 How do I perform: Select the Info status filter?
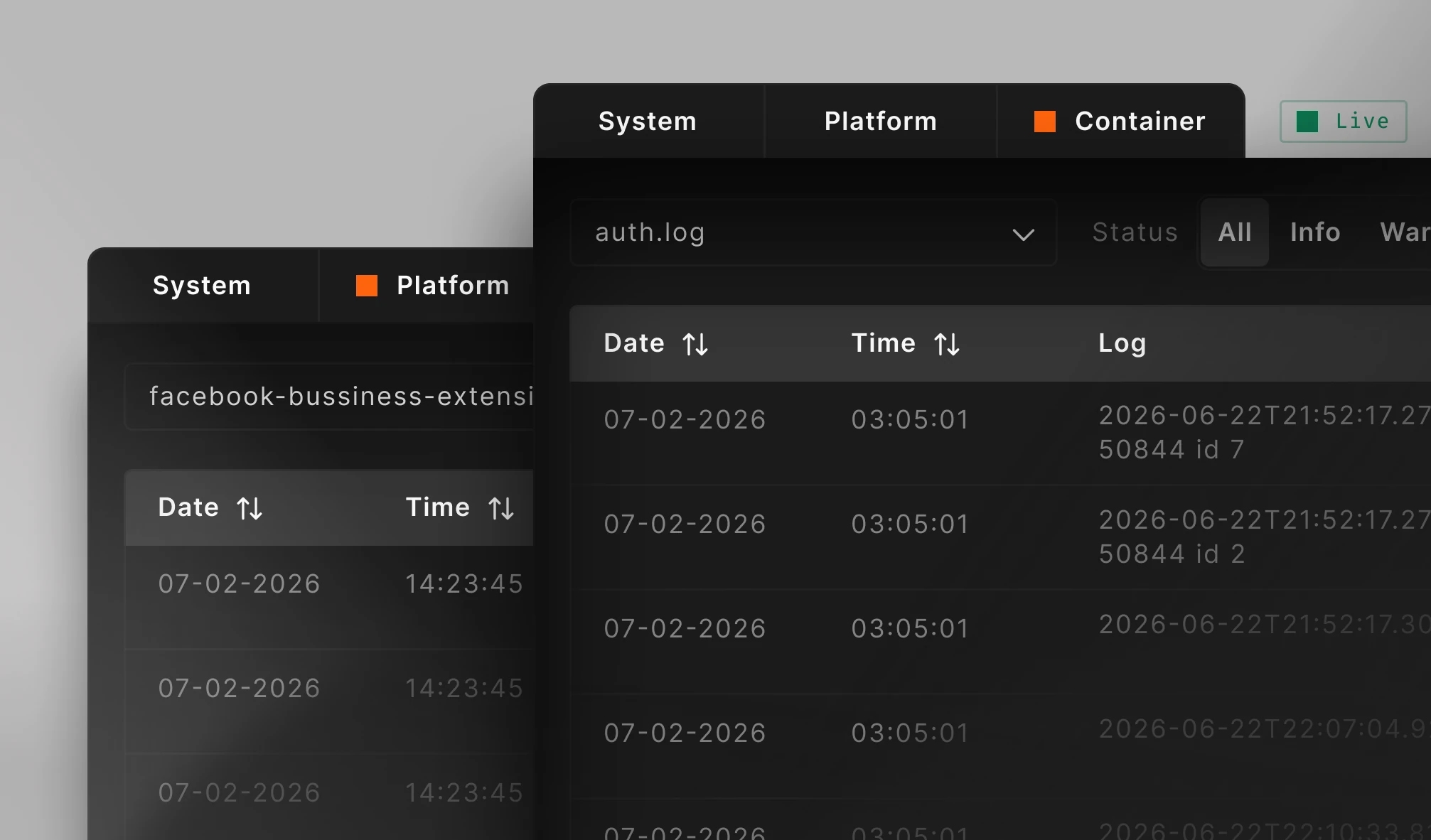pos(1315,232)
